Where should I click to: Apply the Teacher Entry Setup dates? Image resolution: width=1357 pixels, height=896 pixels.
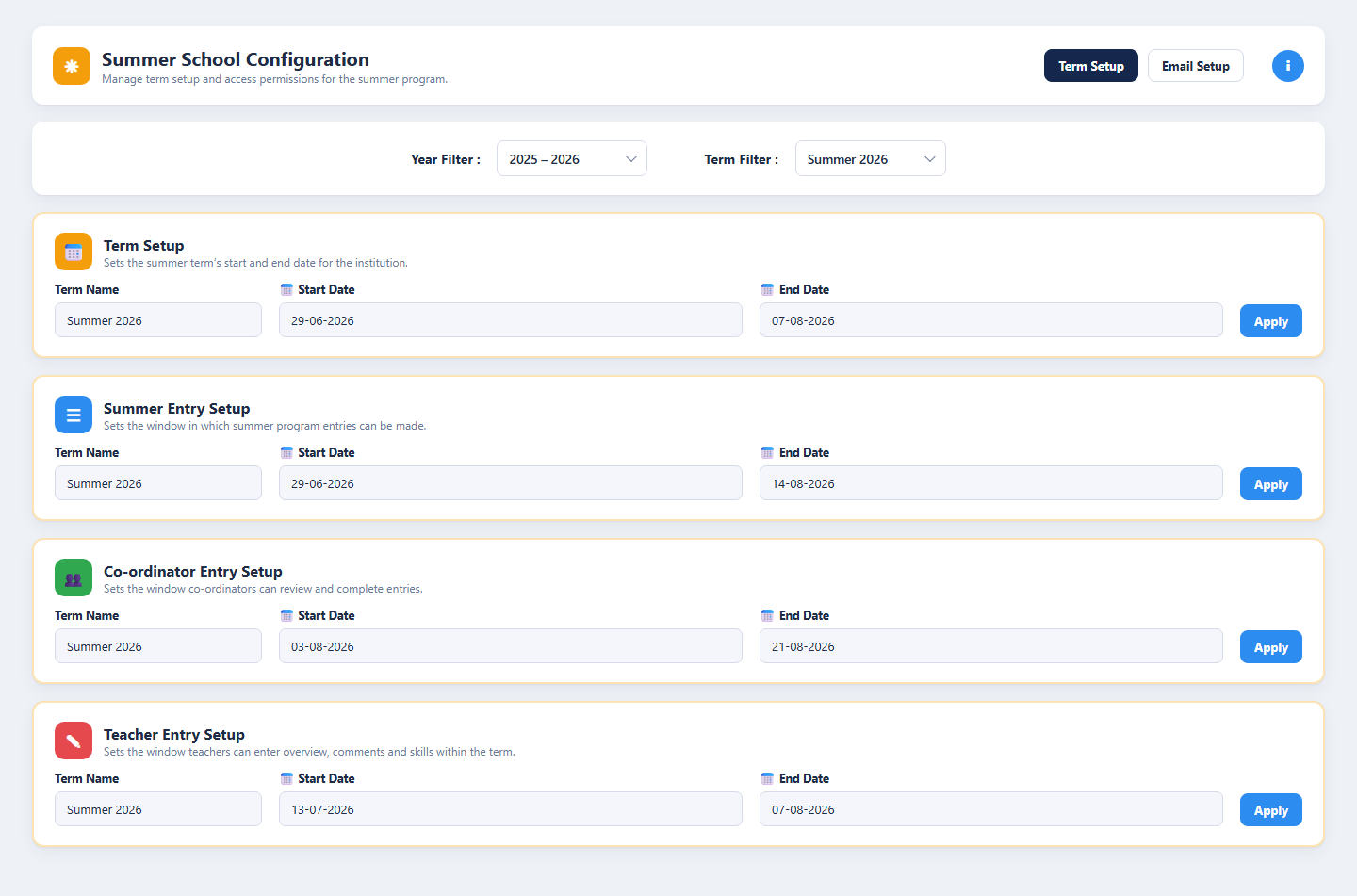click(1271, 810)
